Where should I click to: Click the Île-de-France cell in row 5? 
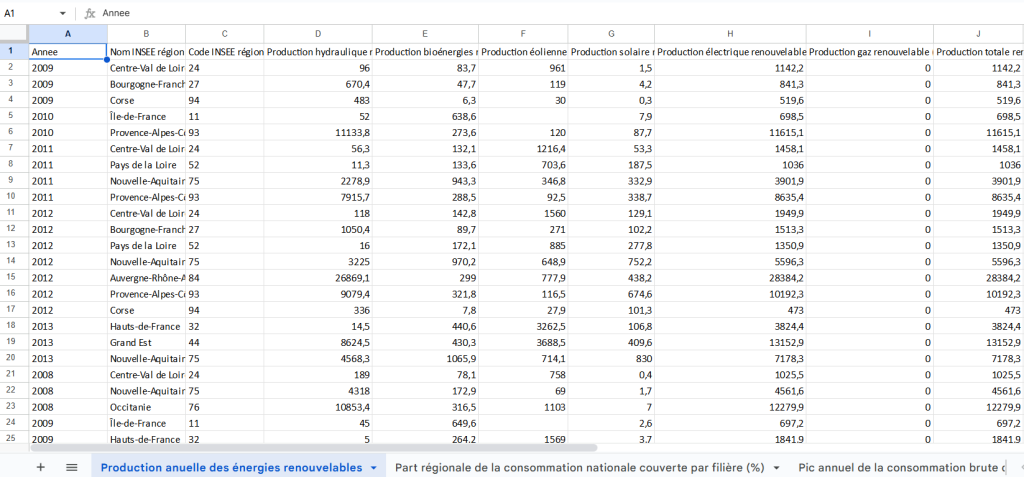[x=146, y=116]
